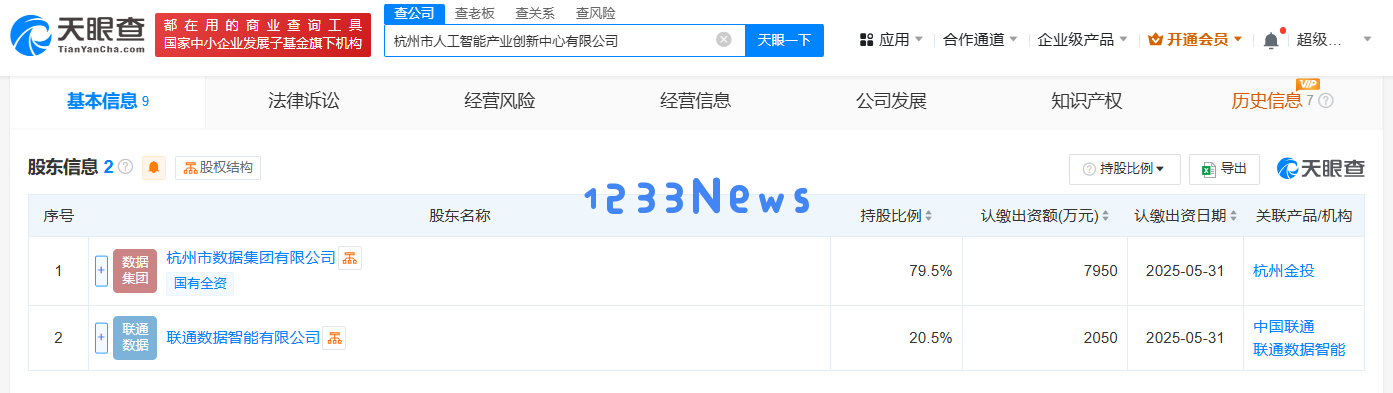Switch to the 基本信息 tab
Screen dimensions: 1393x393
coord(108,101)
